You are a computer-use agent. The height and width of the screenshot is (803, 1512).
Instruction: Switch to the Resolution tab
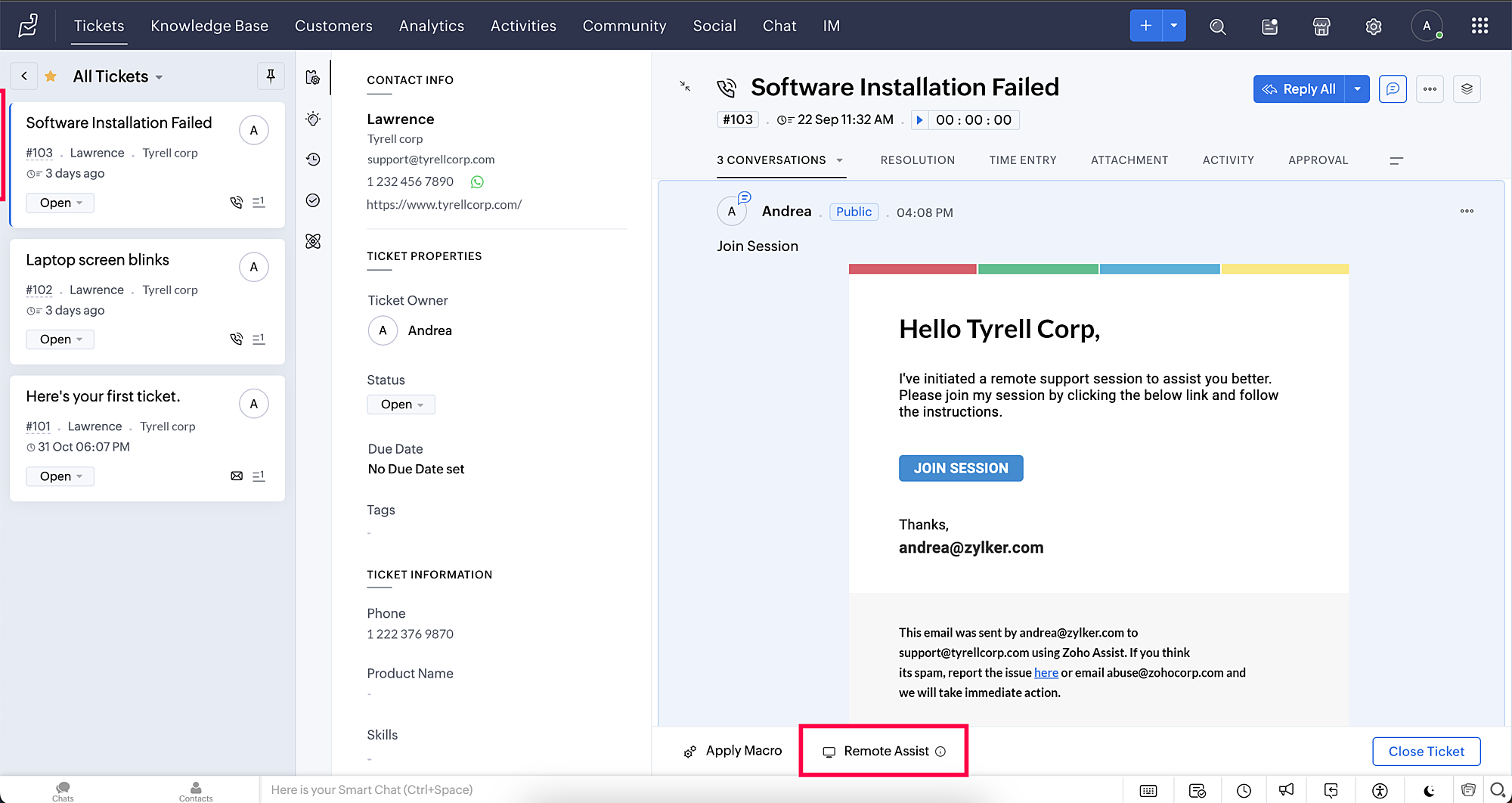pos(917,160)
